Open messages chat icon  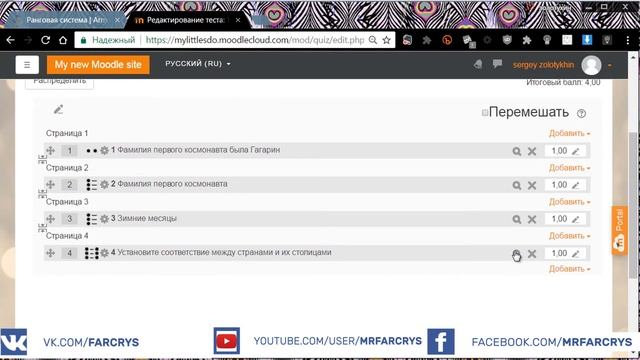tap(497, 64)
